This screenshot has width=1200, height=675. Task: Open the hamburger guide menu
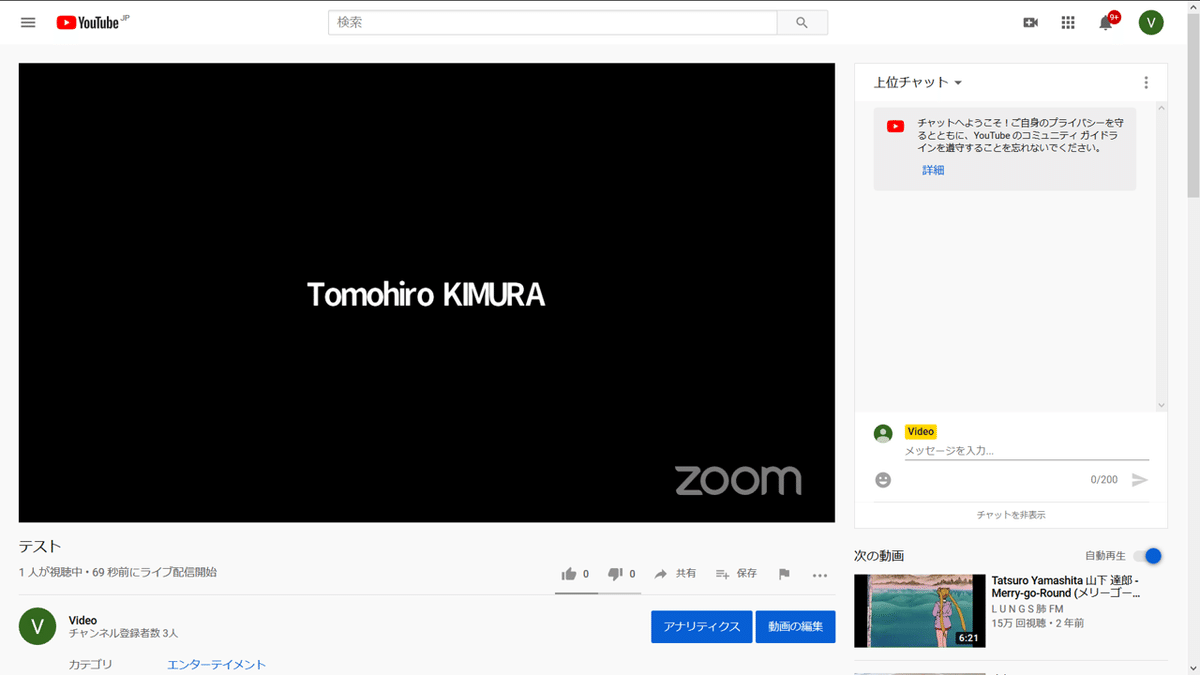click(x=28, y=22)
